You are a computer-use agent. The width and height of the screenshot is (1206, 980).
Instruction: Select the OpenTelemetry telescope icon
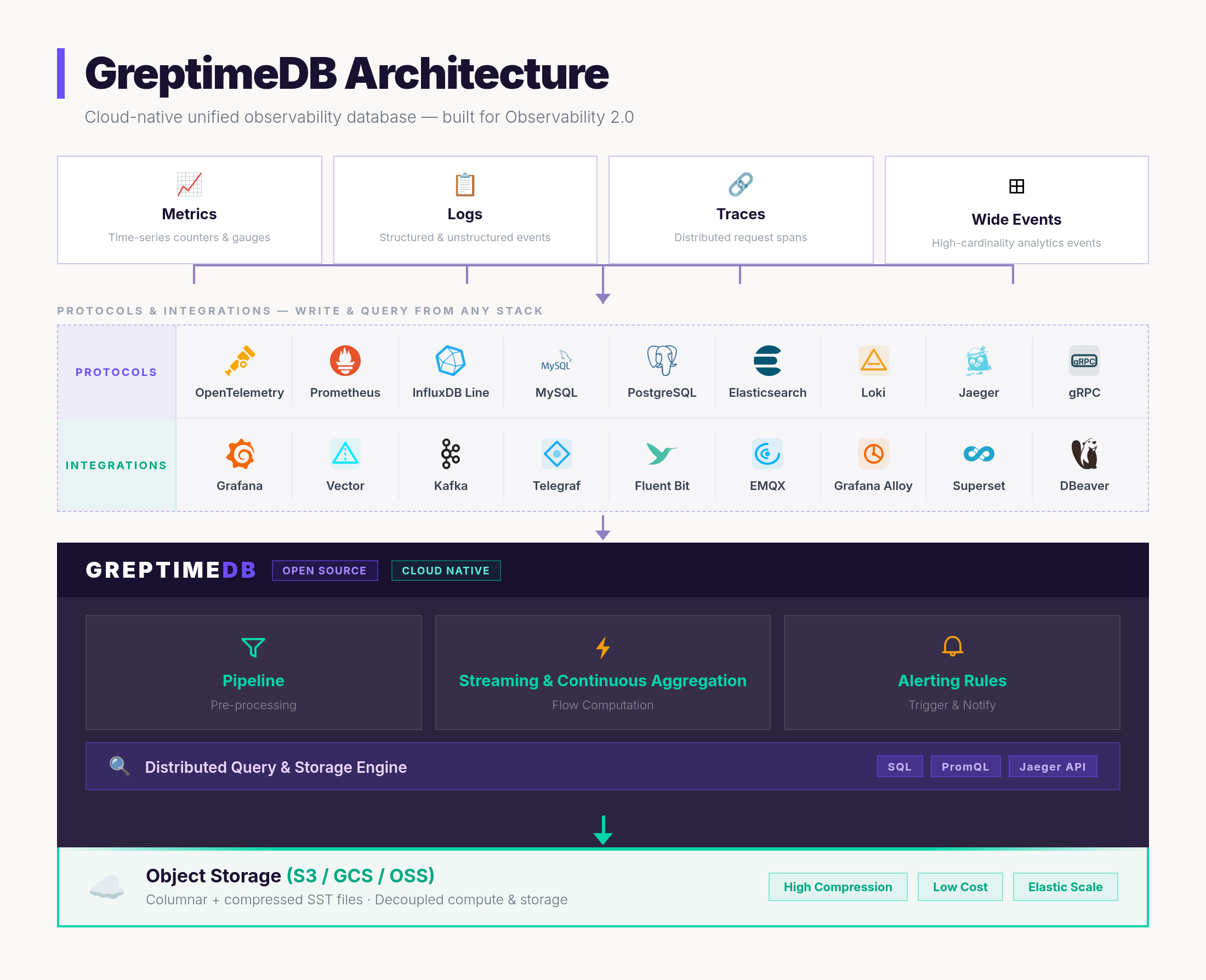[x=240, y=360]
